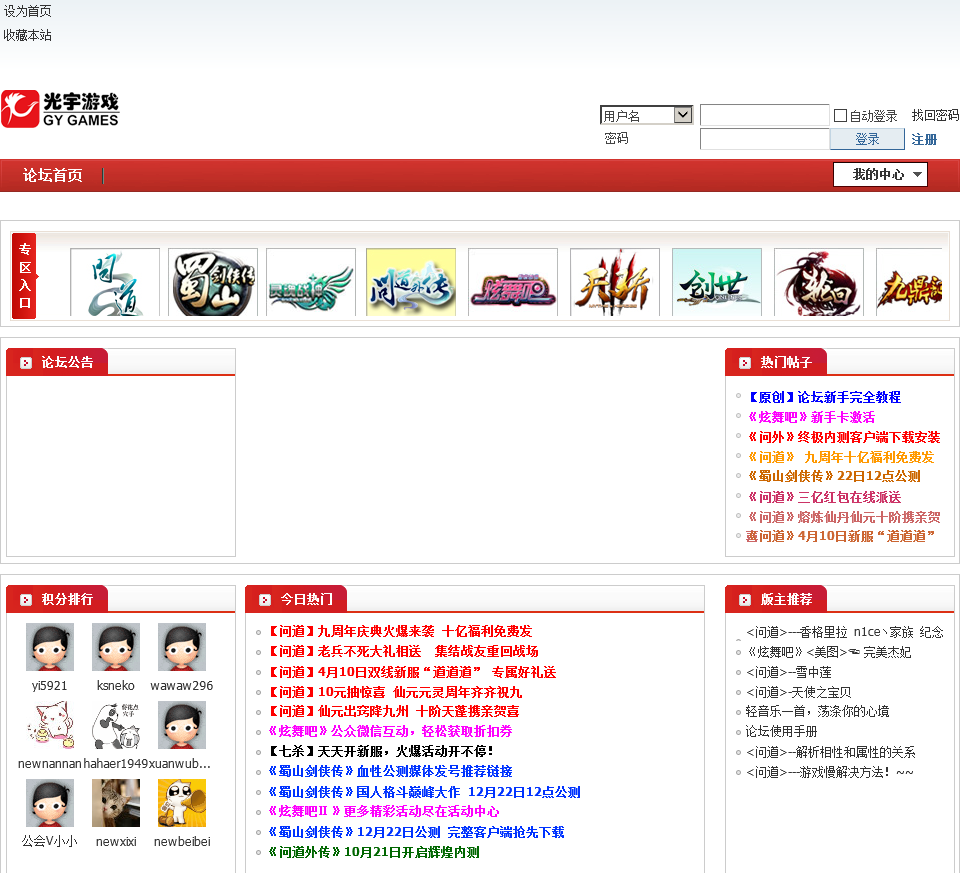
Task: Open 【问道】老兵不死大礼相送 post
Action: pyautogui.click(x=403, y=651)
